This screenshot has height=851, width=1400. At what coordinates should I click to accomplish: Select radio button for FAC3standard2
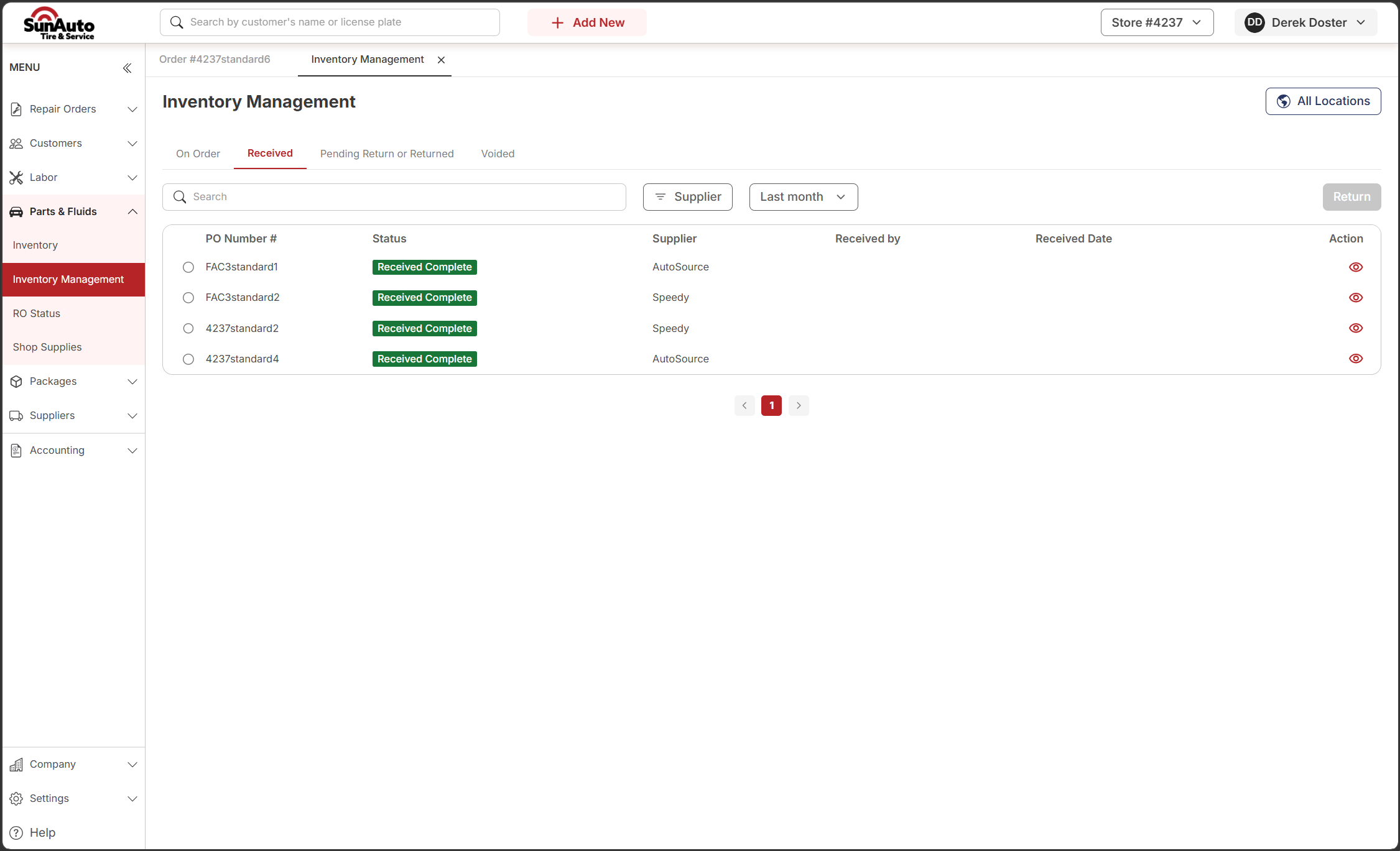click(188, 298)
